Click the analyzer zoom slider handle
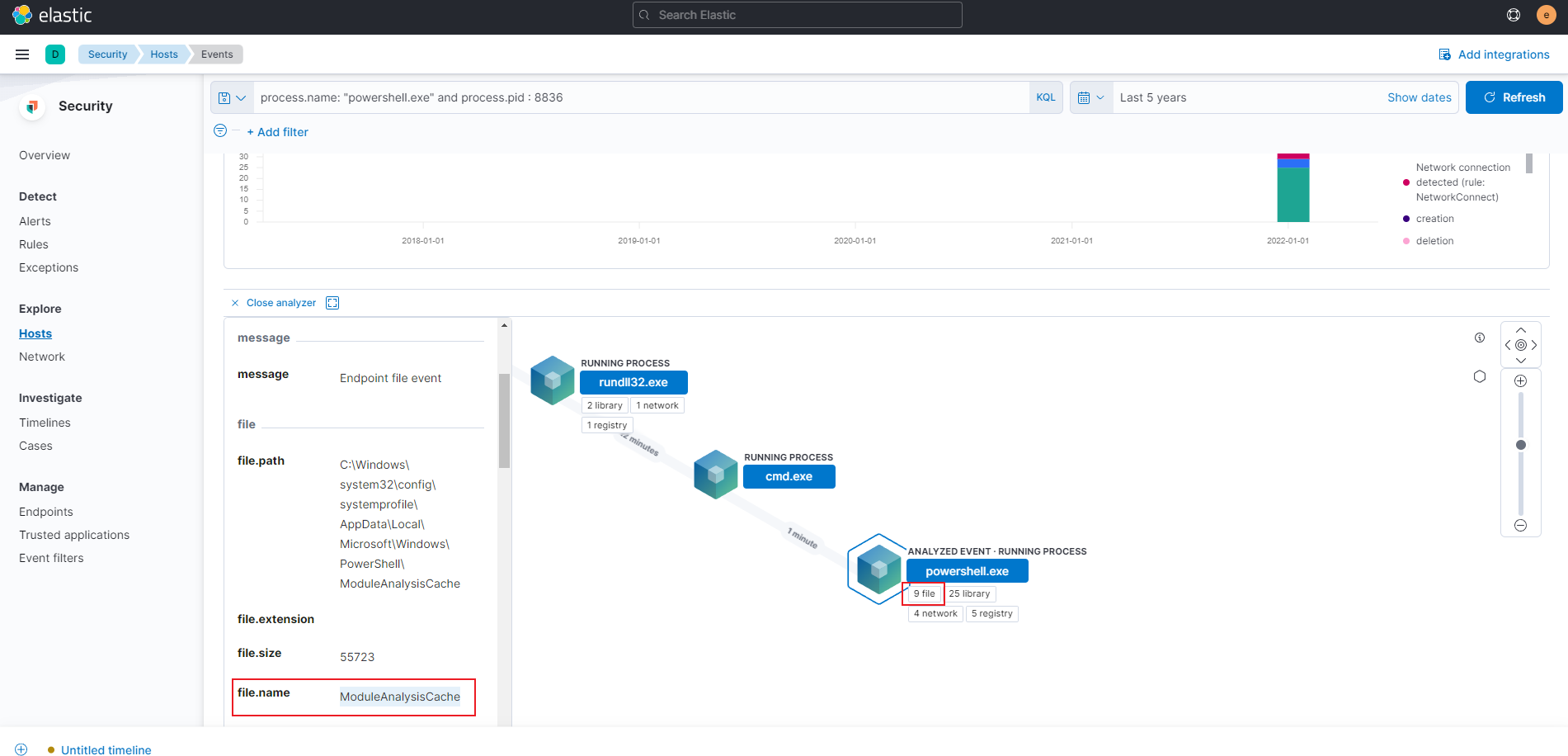Image resolution: width=1568 pixels, height=756 pixels. 1520,445
